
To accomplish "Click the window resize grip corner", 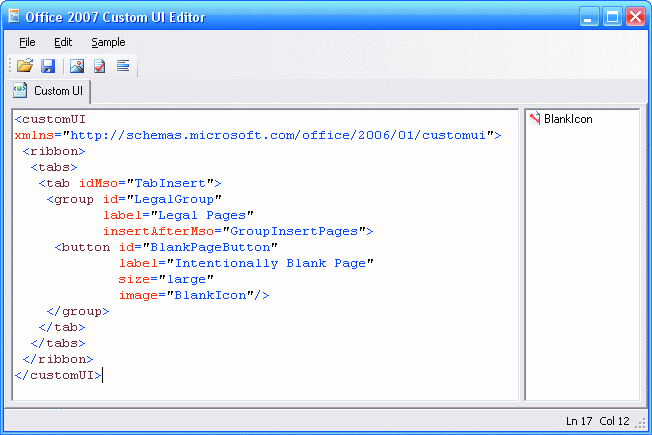I will (x=640, y=423).
